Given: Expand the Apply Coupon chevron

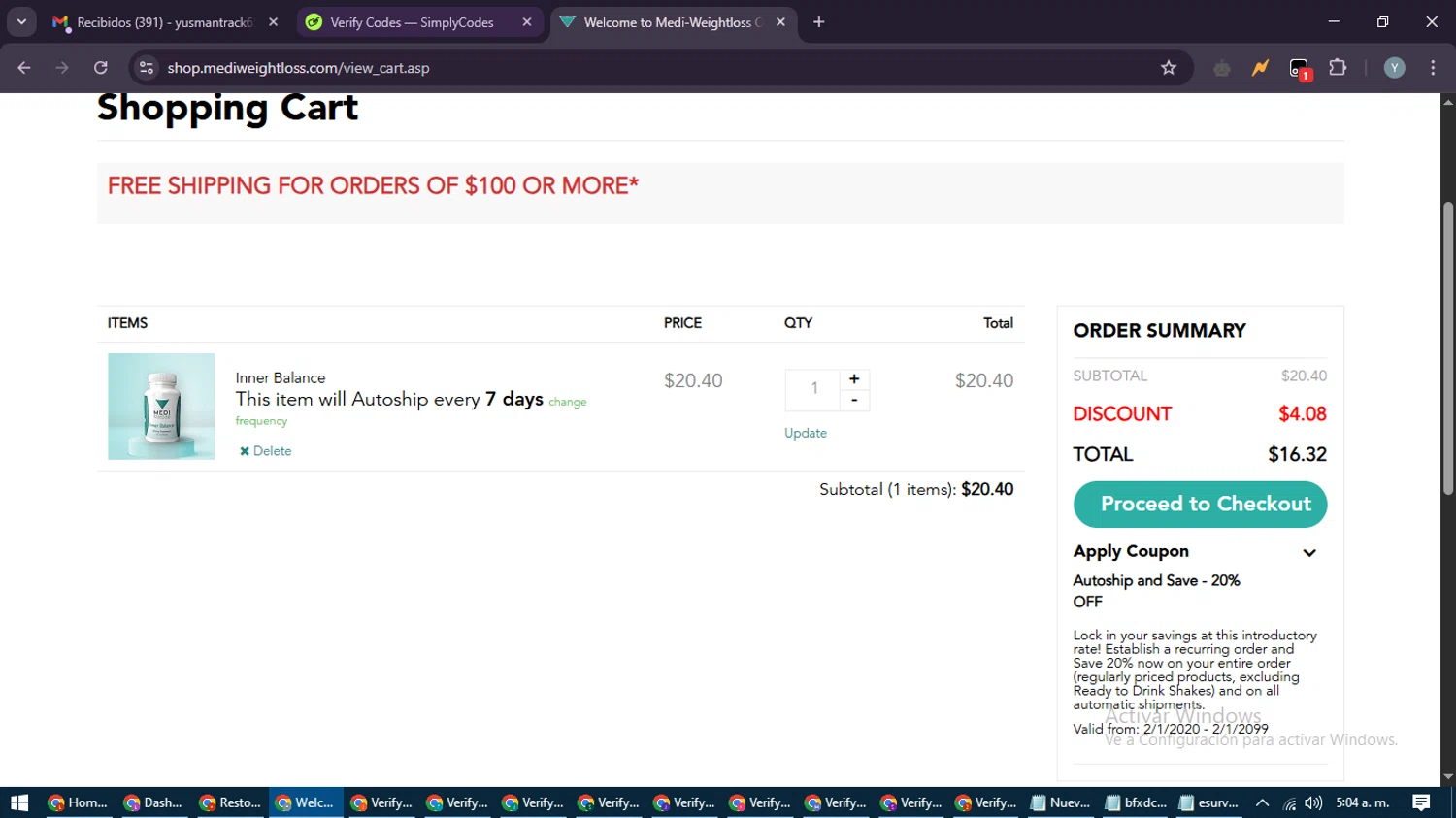Looking at the screenshot, I should 1309,552.
